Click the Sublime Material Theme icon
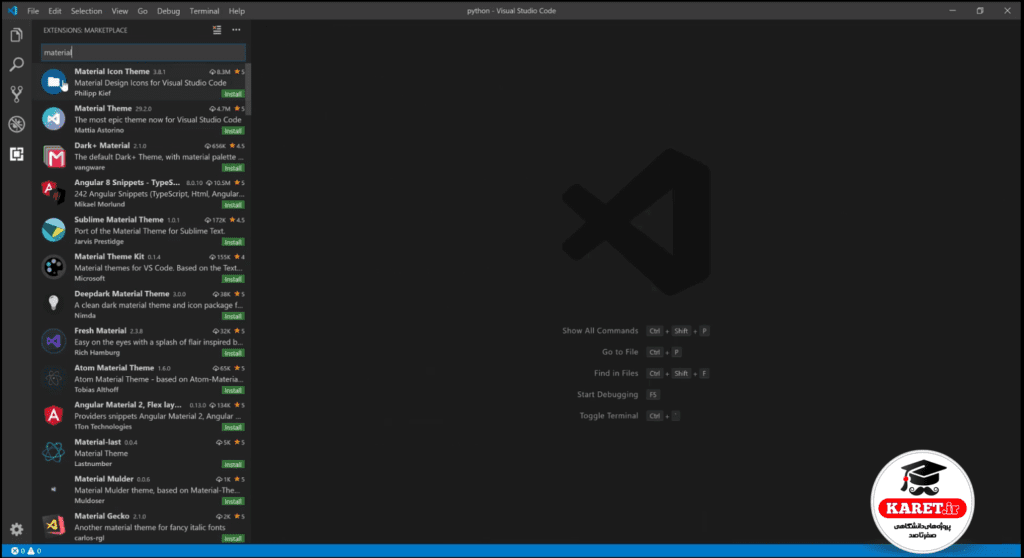Image resolution: width=1024 pixels, height=558 pixels. pyautogui.click(x=54, y=230)
